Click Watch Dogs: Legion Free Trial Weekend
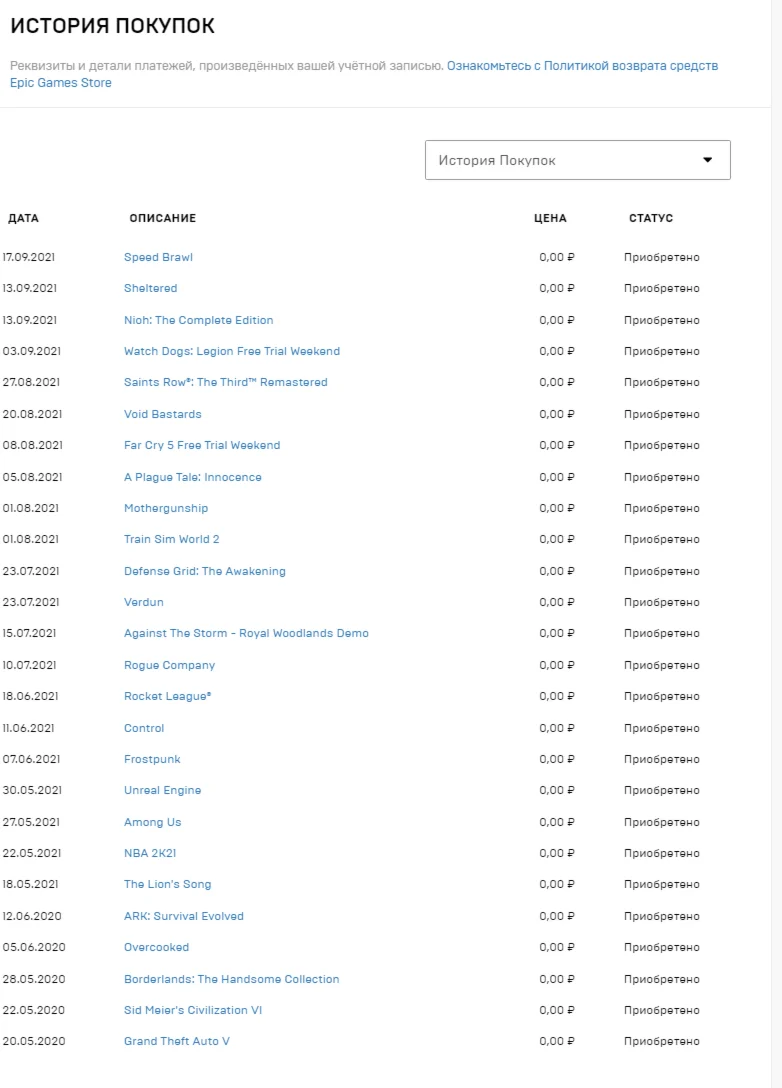 [231, 351]
